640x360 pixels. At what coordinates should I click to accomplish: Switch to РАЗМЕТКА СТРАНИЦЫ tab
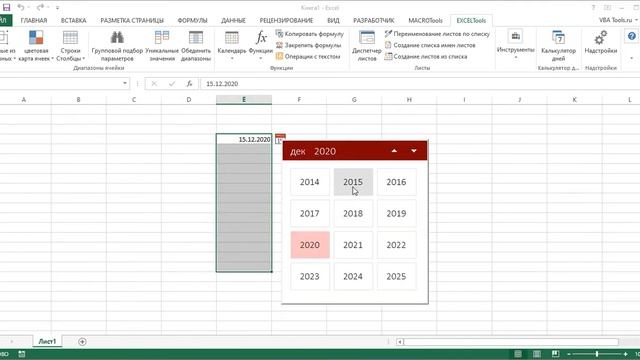click(132, 20)
